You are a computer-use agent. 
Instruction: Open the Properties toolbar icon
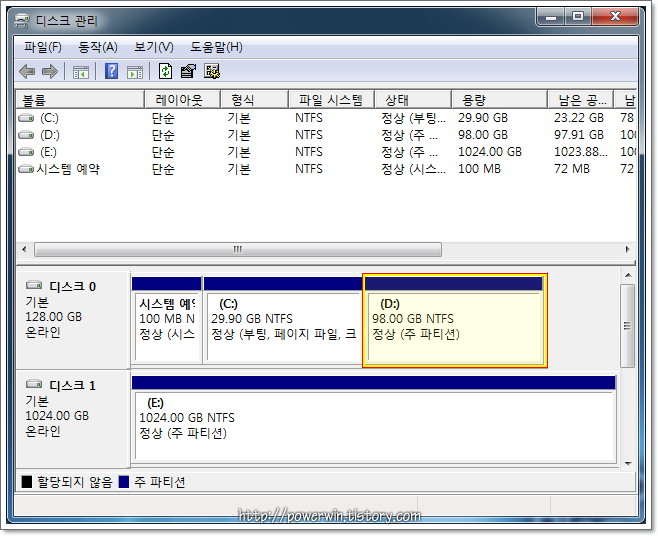pos(188,71)
